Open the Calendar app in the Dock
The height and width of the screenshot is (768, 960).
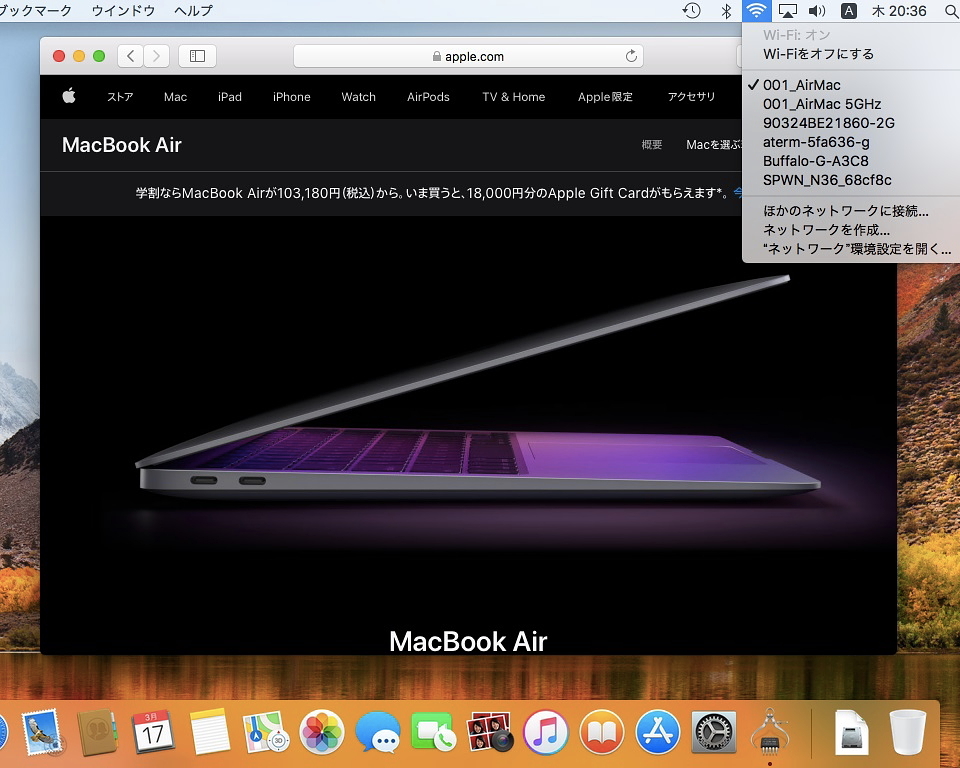click(x=153, y=732)
